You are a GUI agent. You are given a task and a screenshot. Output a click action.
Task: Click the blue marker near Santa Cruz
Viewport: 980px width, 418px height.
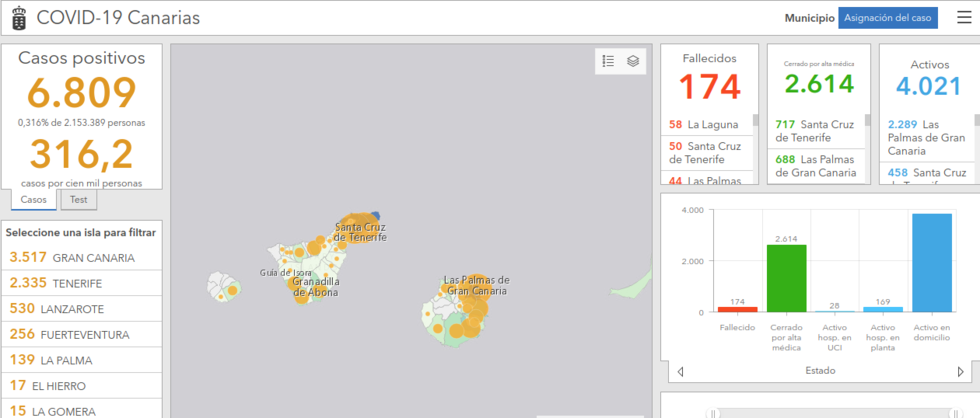coord(376,215)
